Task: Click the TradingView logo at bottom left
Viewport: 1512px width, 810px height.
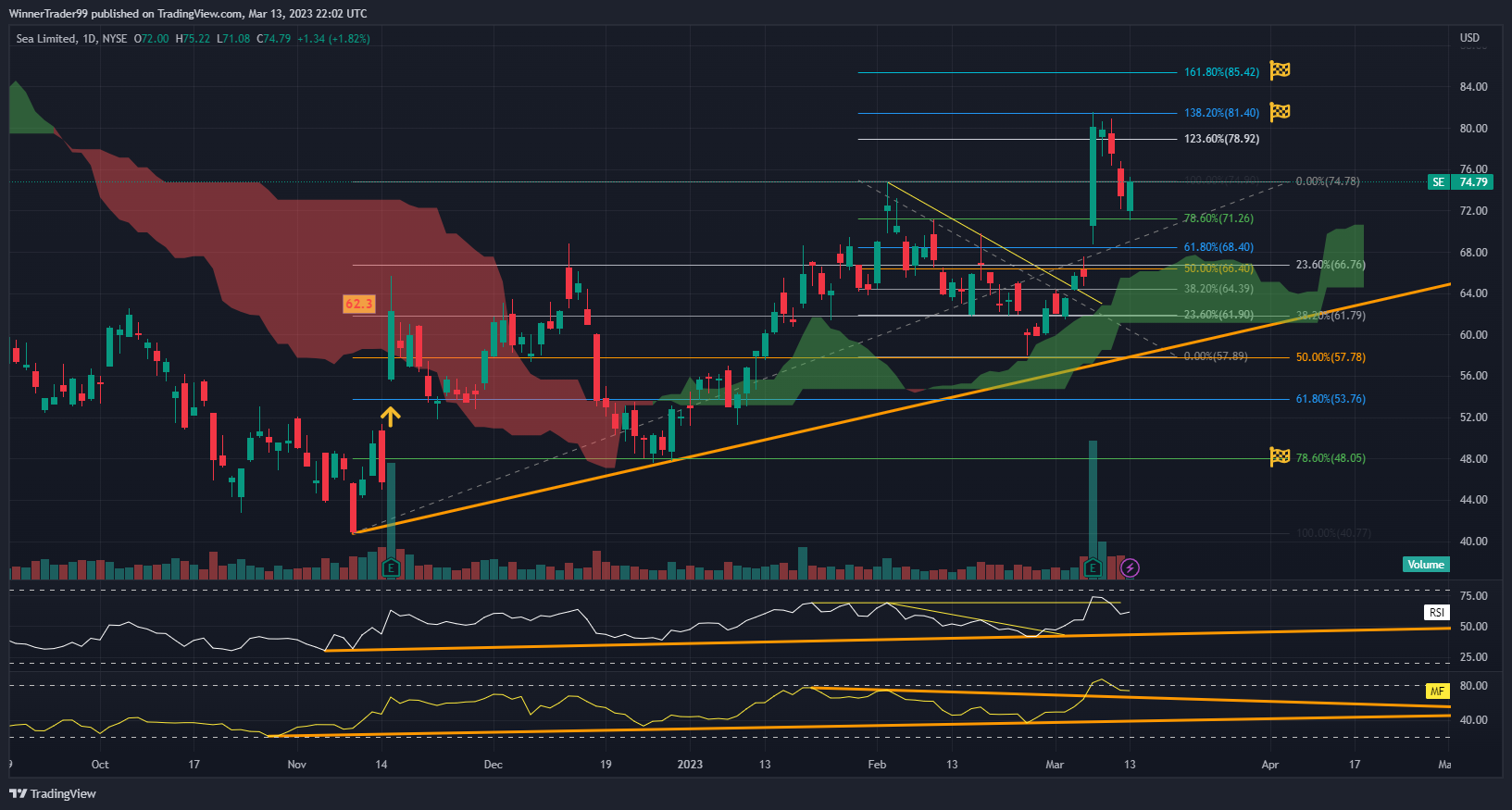Action: (x=53, y=793)
